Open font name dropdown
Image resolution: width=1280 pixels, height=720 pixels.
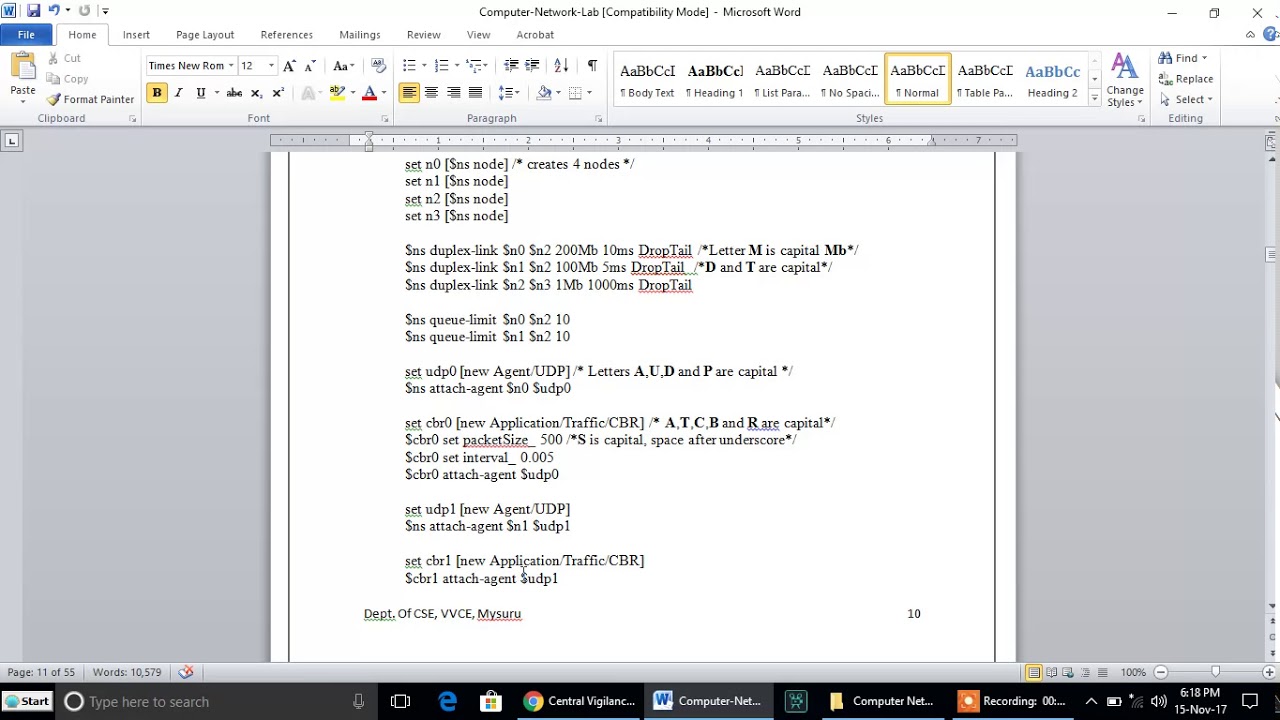(x=231, y=66)
